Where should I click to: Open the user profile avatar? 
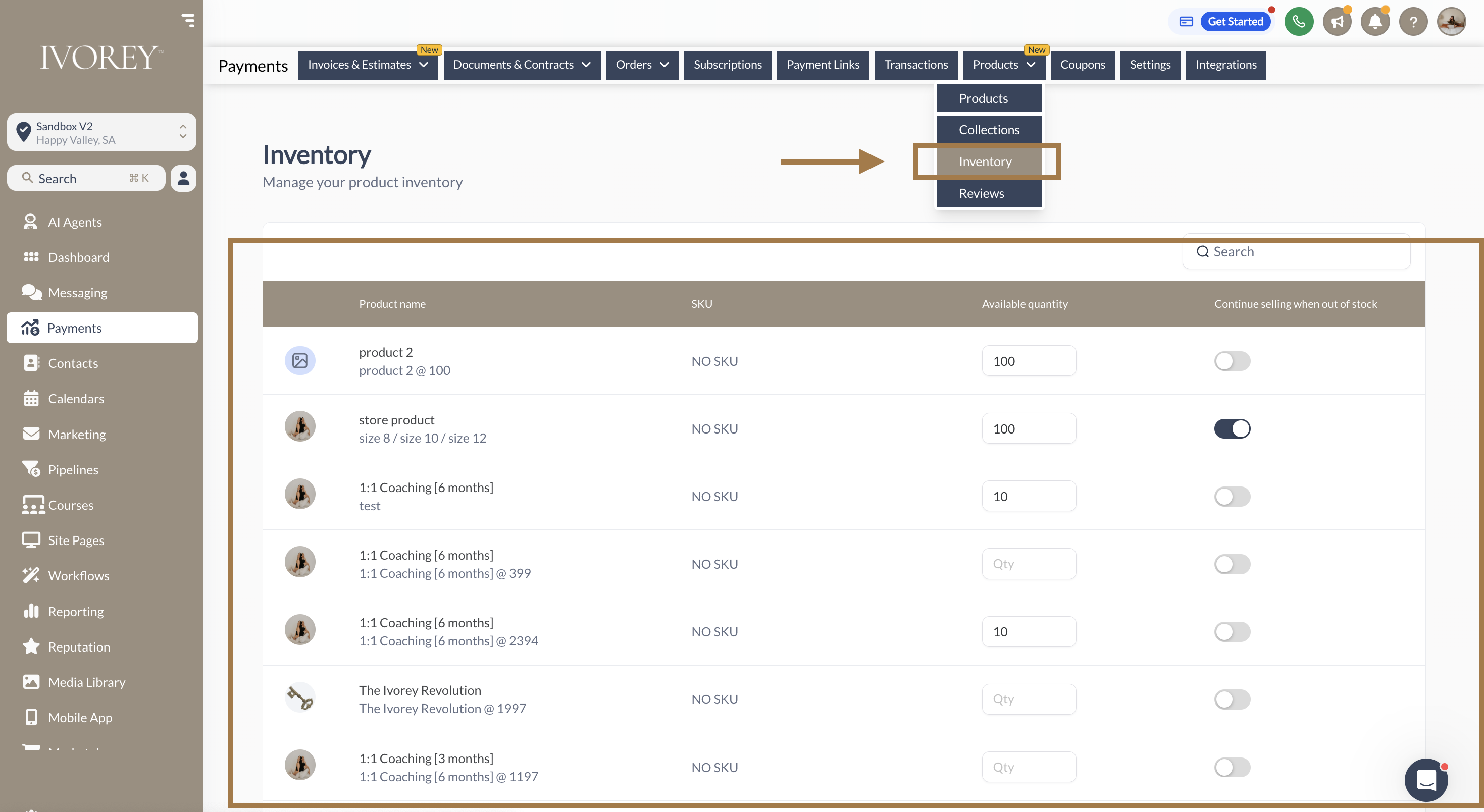tap(1451, 22)
